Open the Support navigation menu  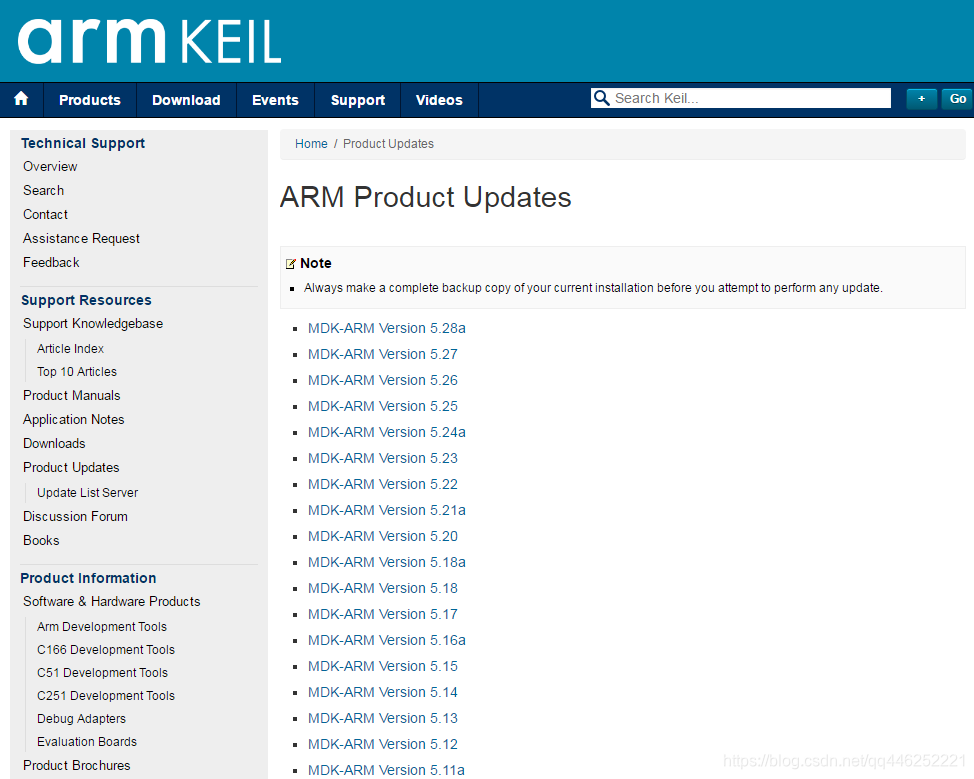tap(357, 100)
